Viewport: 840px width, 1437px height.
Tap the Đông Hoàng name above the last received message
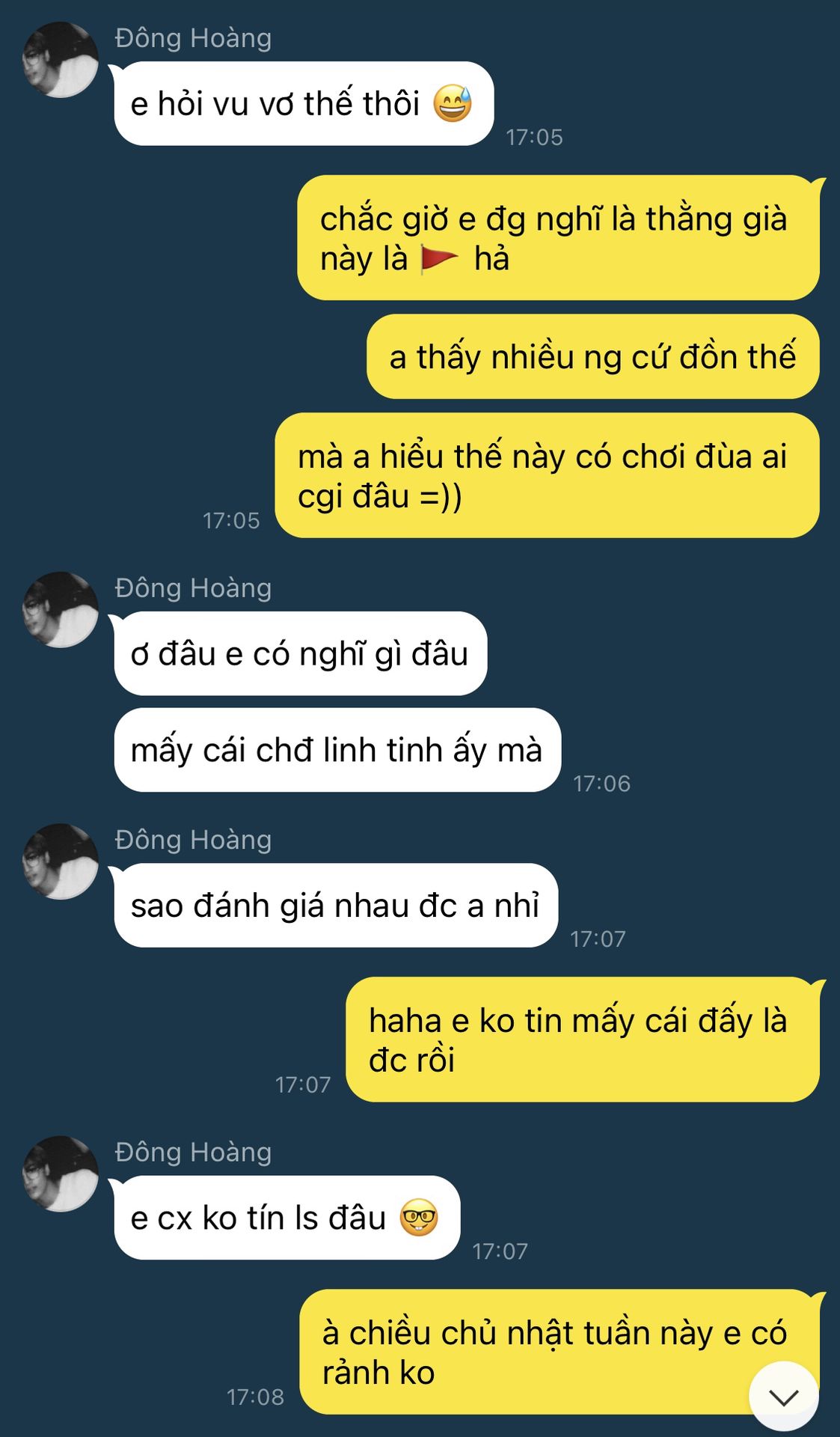193,1152
